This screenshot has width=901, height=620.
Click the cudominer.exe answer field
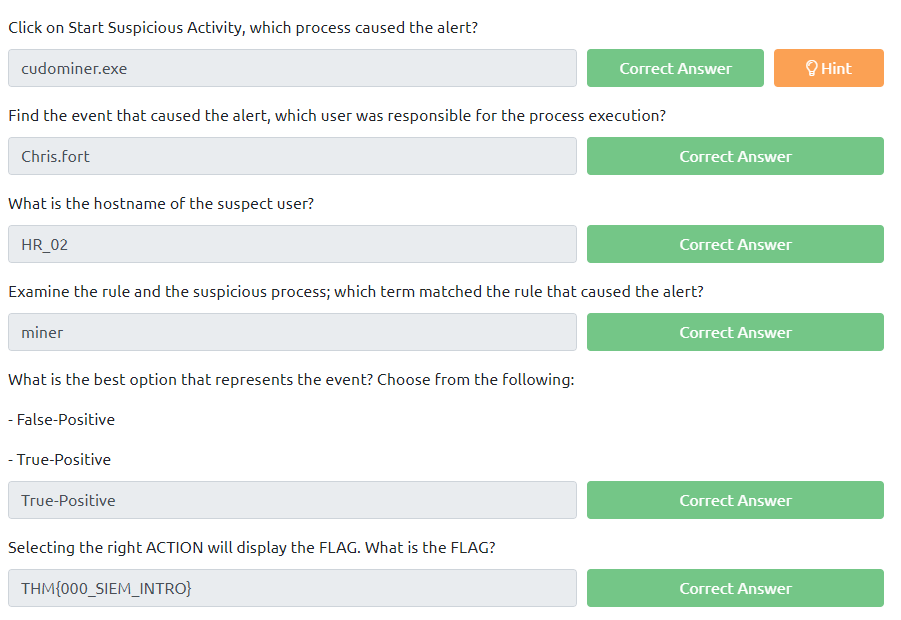[x=292, y=68]
